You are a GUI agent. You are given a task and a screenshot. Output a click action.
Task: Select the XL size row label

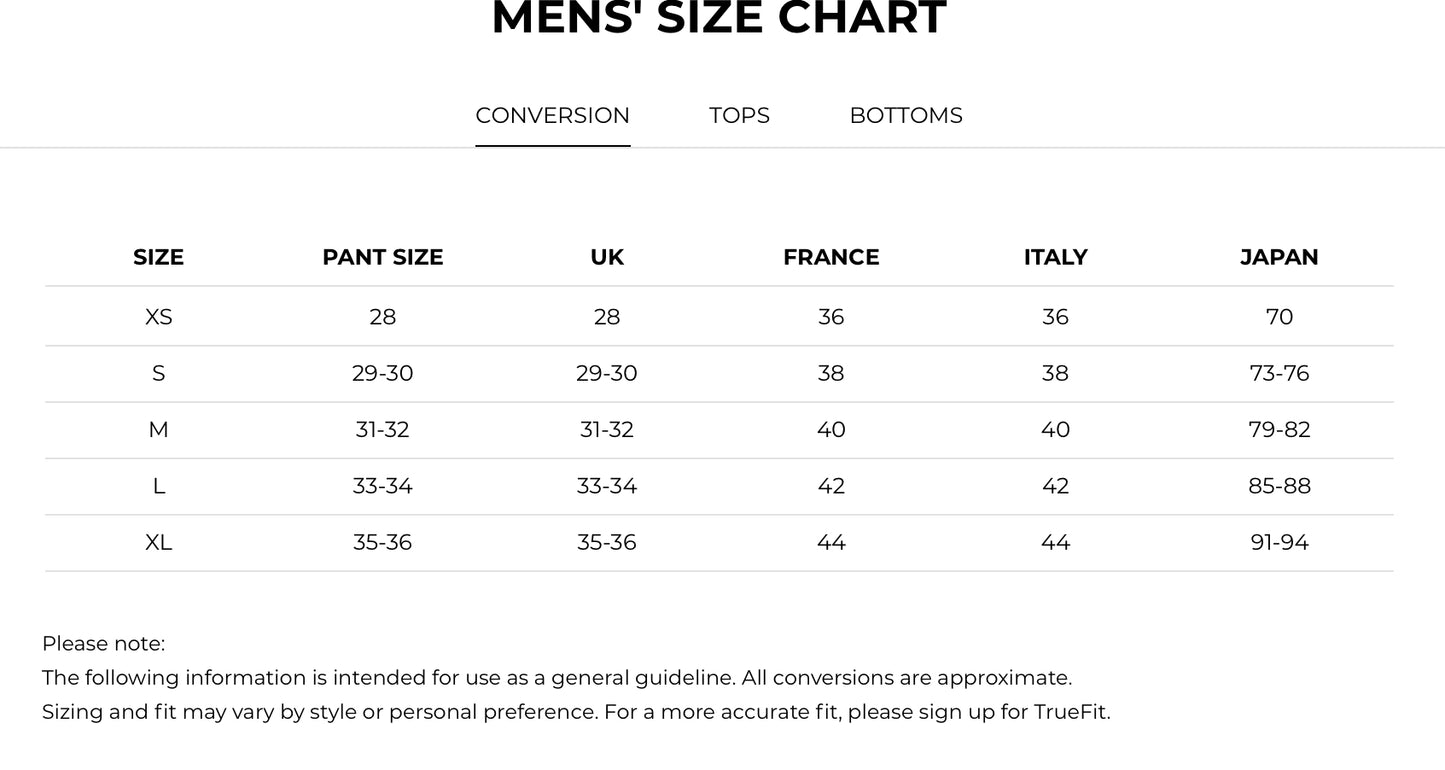(158, 543)
